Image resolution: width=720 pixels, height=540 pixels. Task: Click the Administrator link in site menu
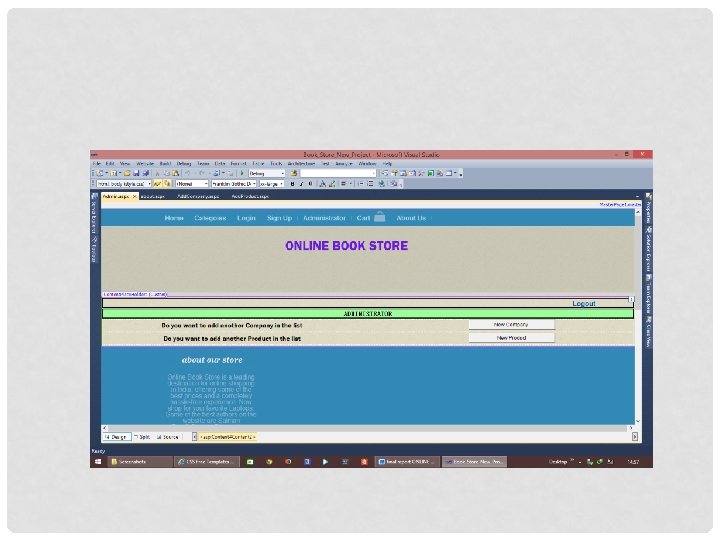(x=324, y=218)
